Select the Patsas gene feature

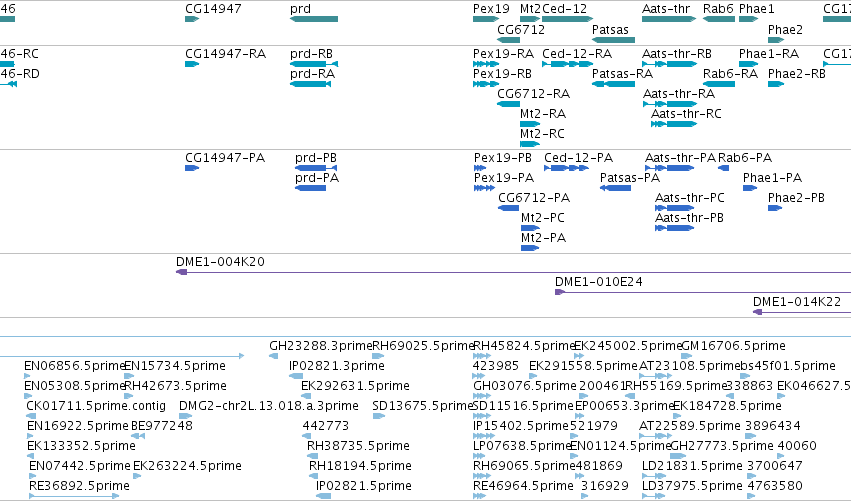(x=613, y=40)
